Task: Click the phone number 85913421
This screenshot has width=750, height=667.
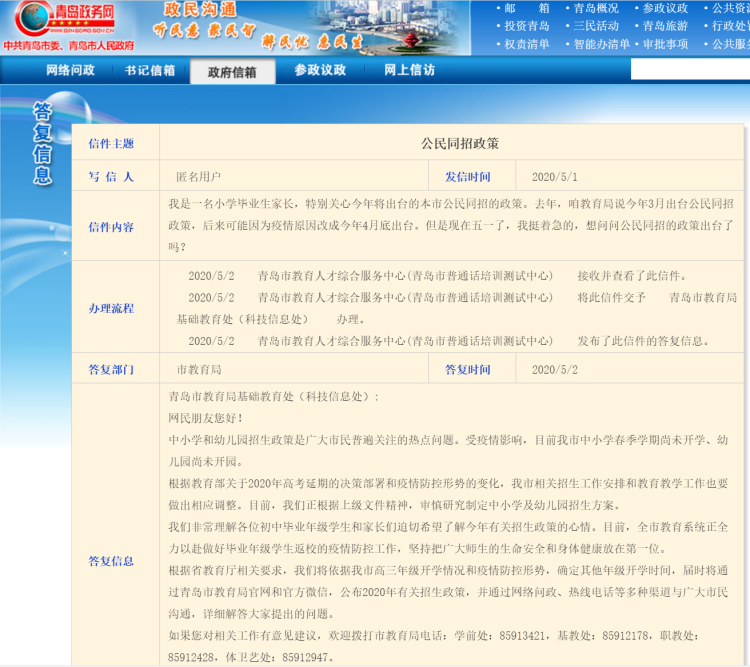Action: point(522,636)
